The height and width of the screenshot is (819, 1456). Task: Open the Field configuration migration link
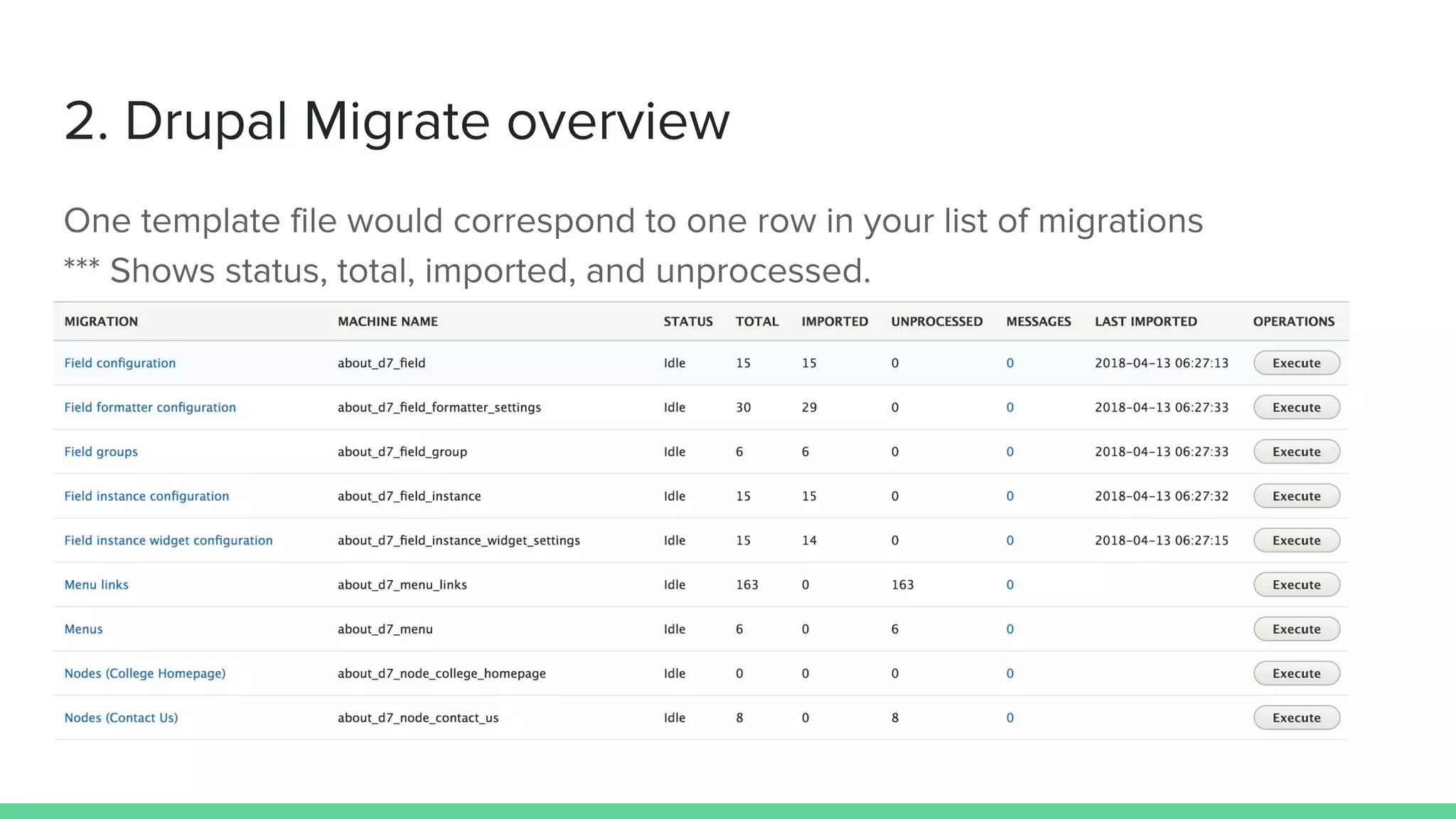tap(119, 363)
